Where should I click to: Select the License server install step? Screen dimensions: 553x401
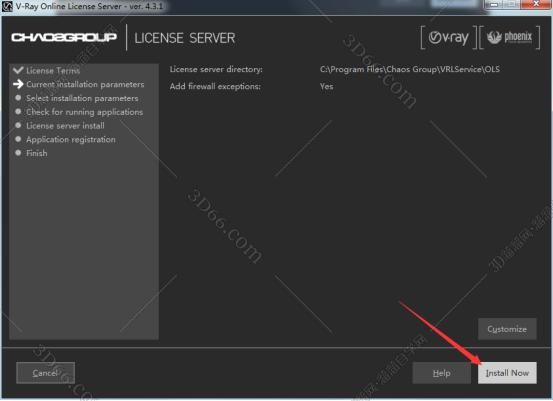65,126
